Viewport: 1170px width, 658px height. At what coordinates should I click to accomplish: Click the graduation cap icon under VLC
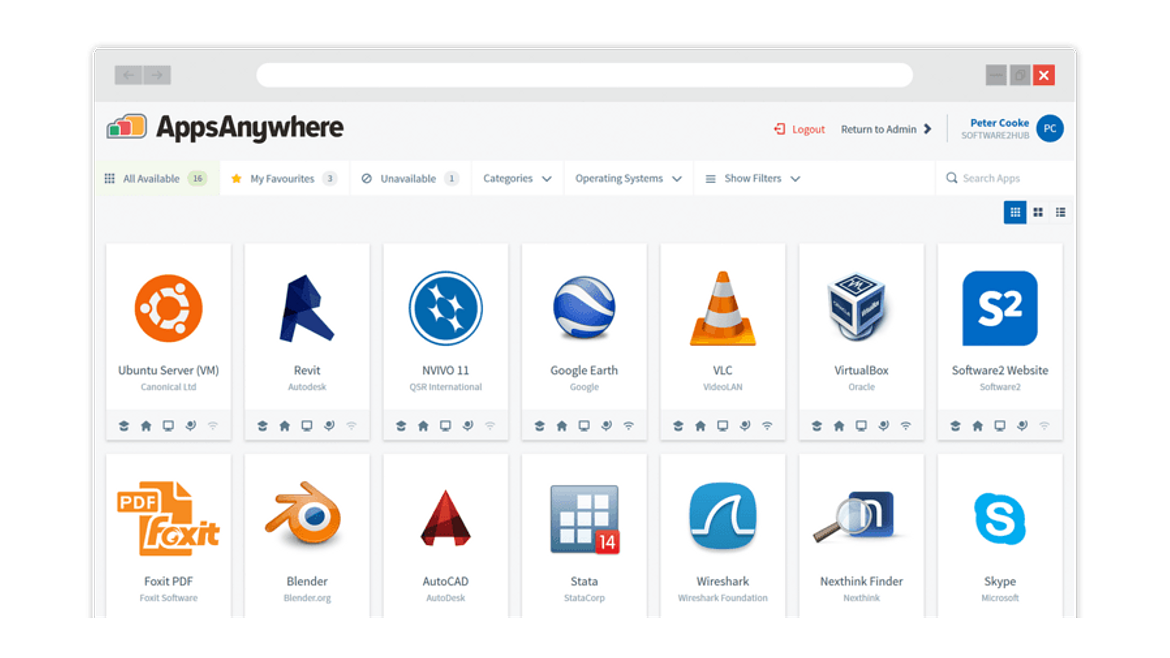(x=678, y=426)
